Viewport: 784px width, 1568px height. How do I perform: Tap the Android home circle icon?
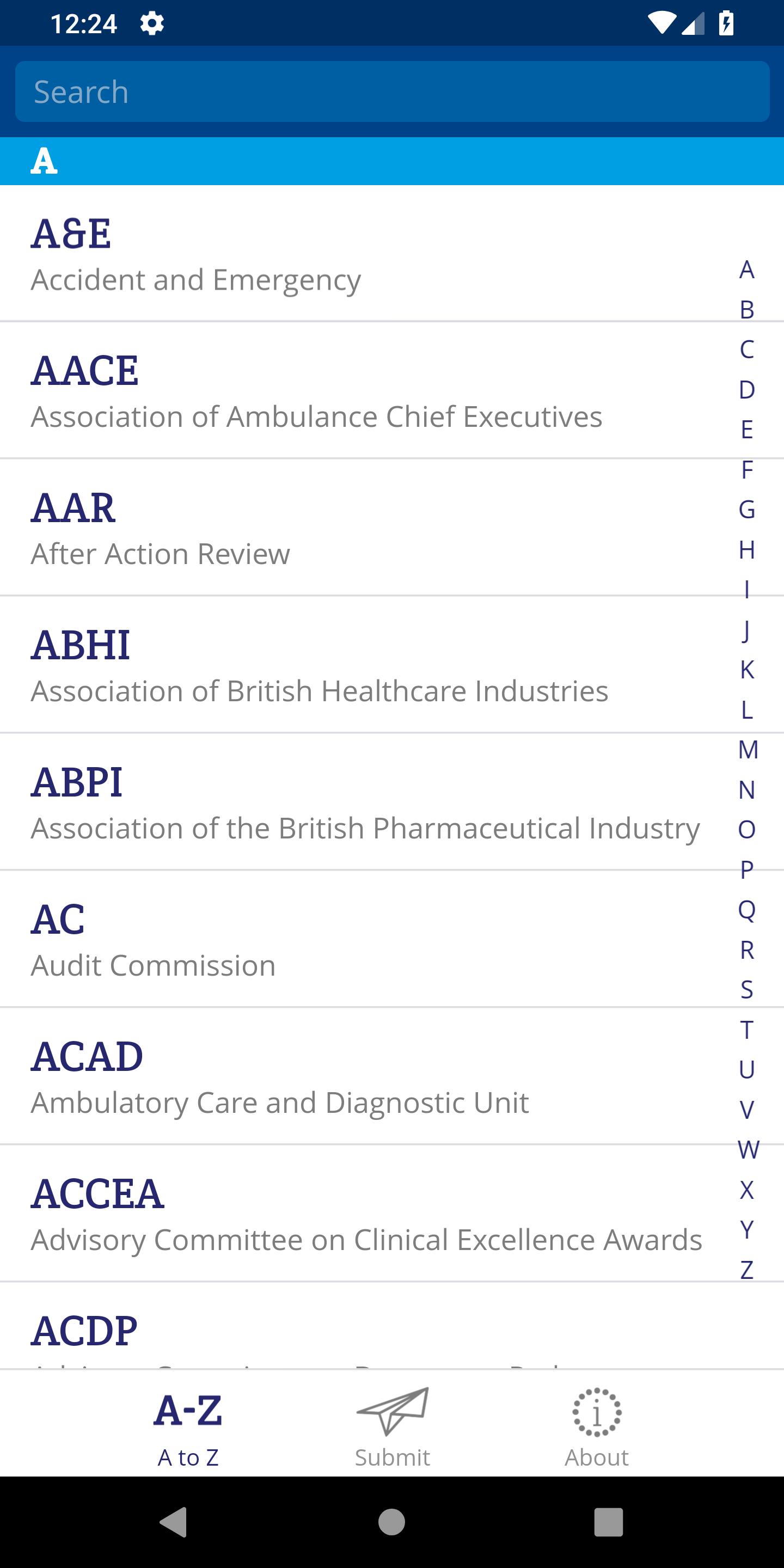point(391,1522)
